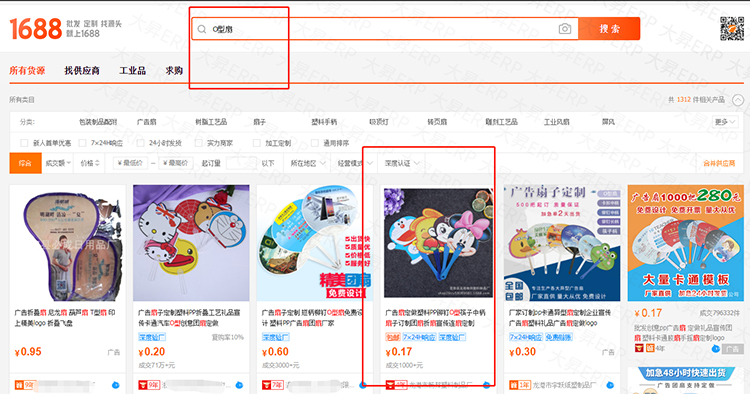Select 综合 sort tab
This screenshot has width=750, height=408.
point(25,163)
